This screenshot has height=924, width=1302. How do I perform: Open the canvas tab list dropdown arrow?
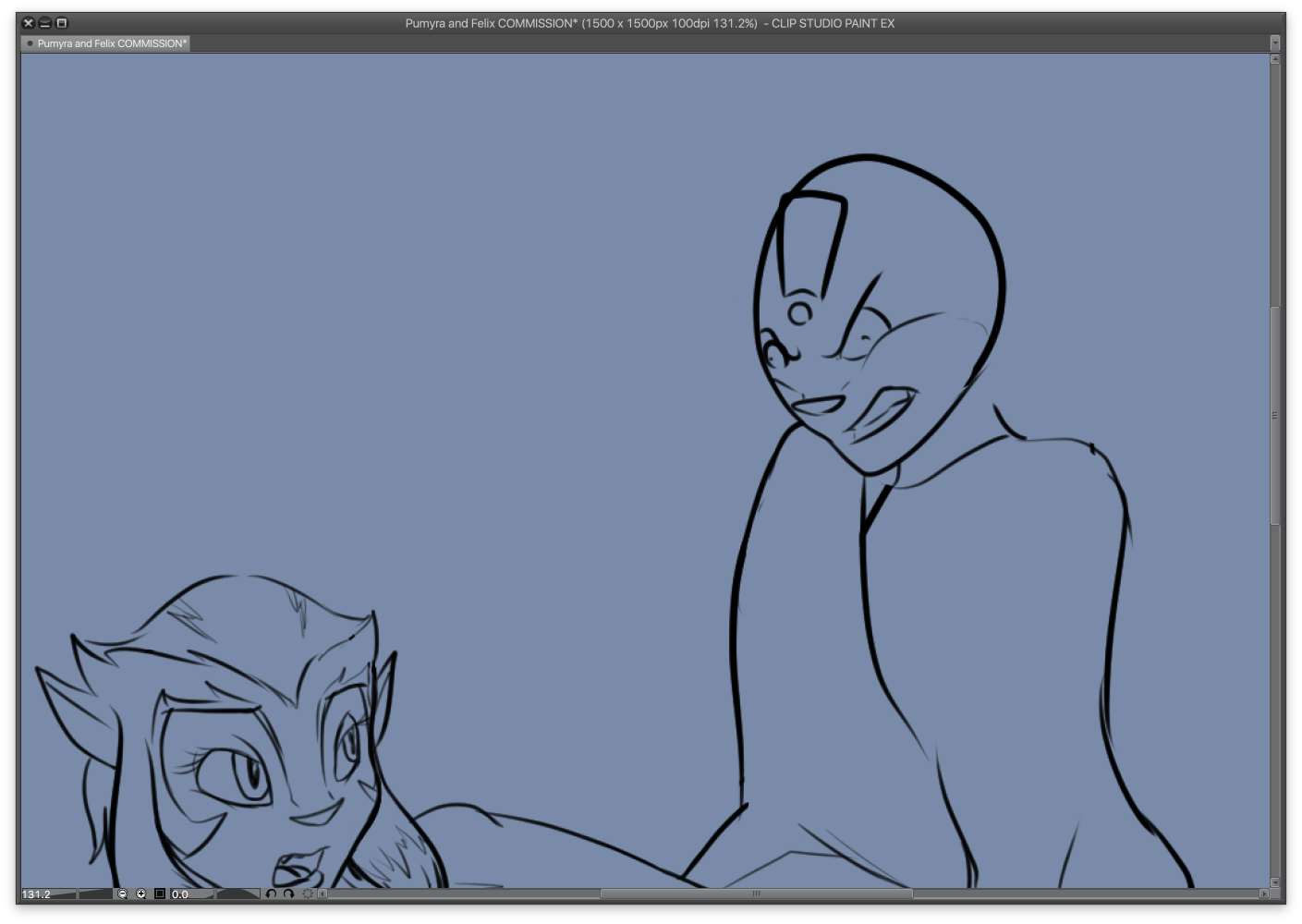(x=1275, y=43)
